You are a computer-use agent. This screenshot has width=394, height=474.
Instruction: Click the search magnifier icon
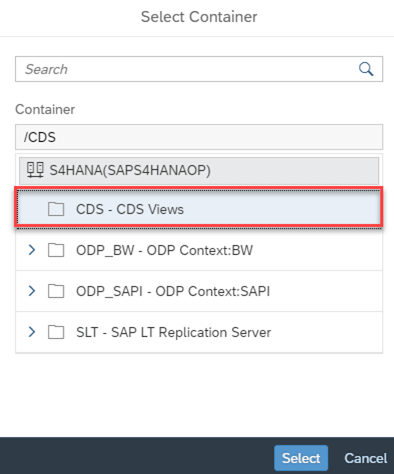366,69
